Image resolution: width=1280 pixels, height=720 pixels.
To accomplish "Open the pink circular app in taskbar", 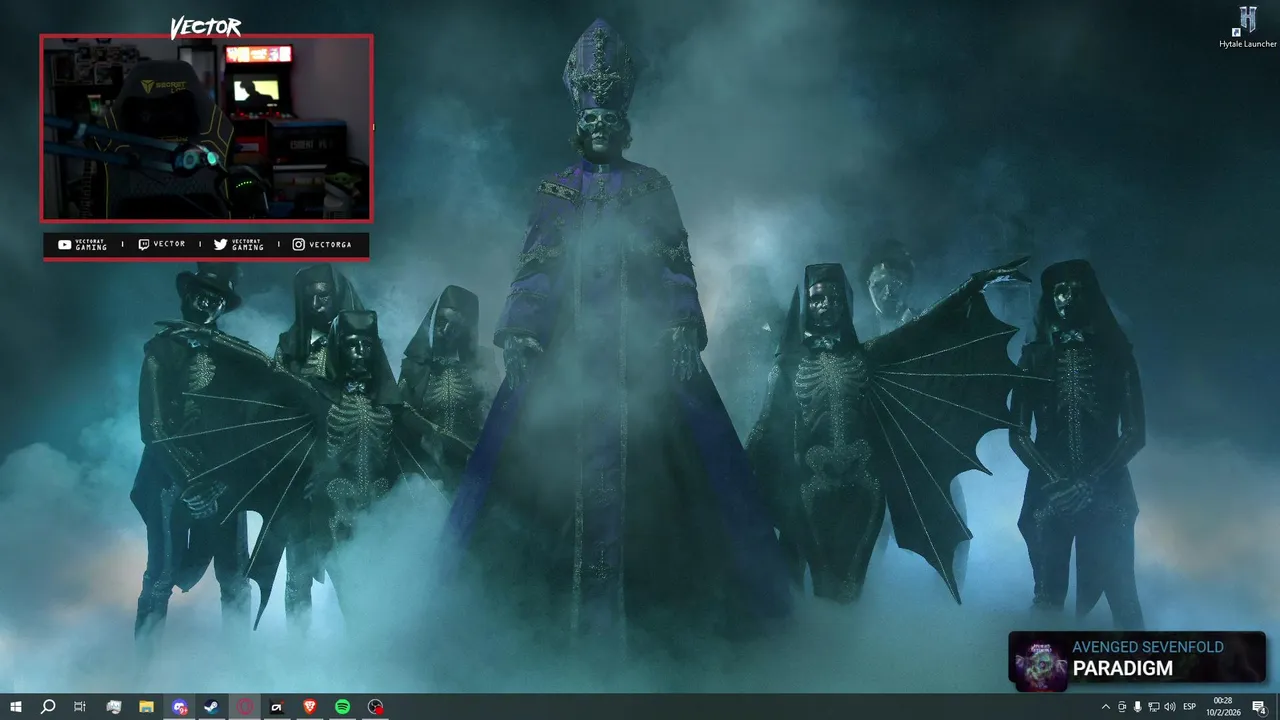I will tap(245, 707).
